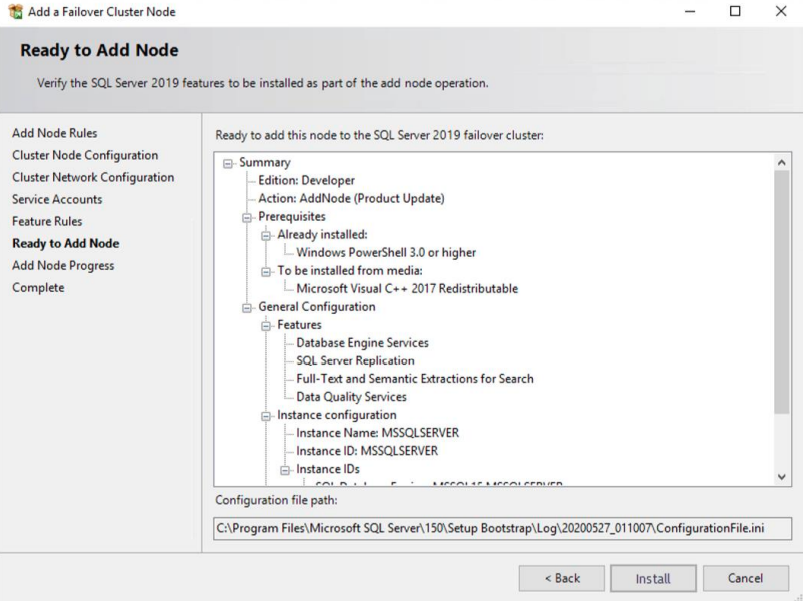Select the Prerequisites label

point(292,216)
